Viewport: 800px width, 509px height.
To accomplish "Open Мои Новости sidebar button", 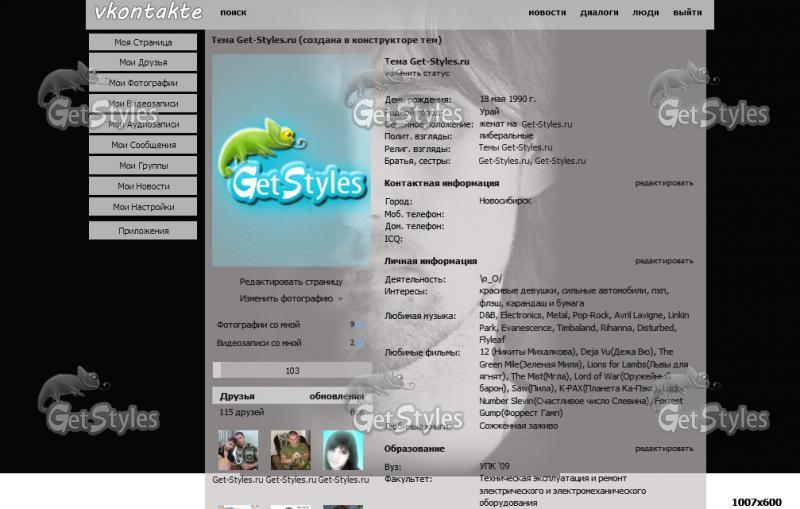I will pyautogui.click(x=143, y=186).
